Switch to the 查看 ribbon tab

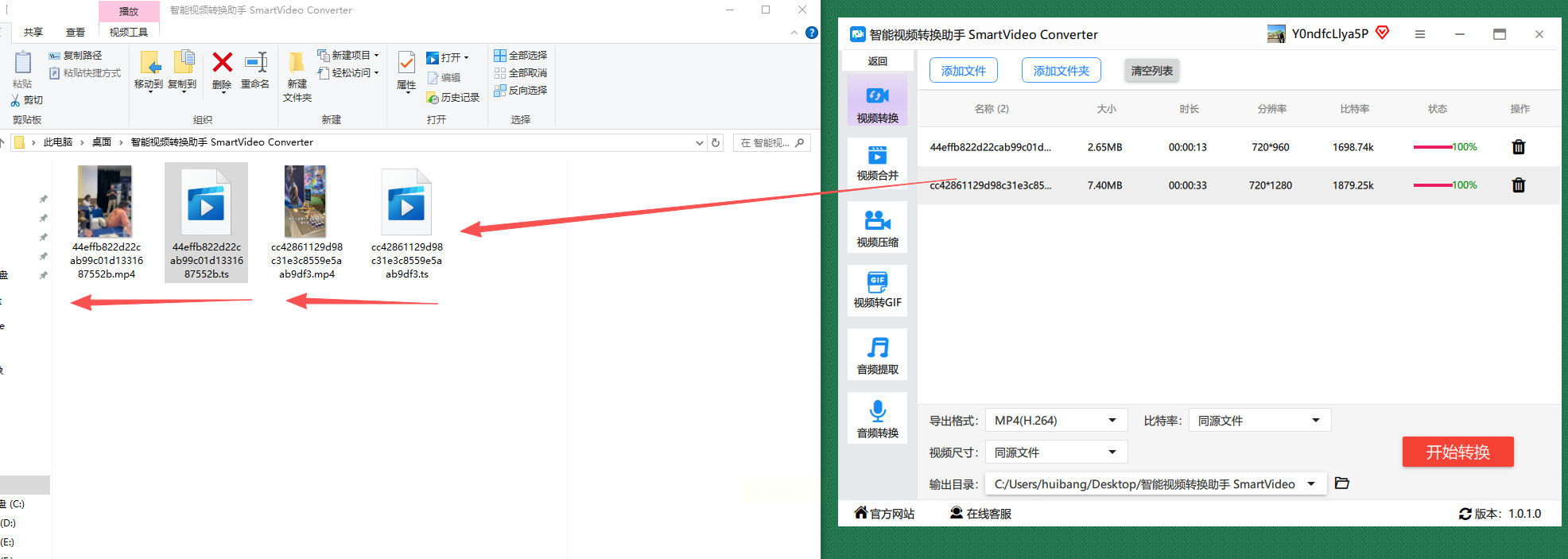[x=76, y=33]
